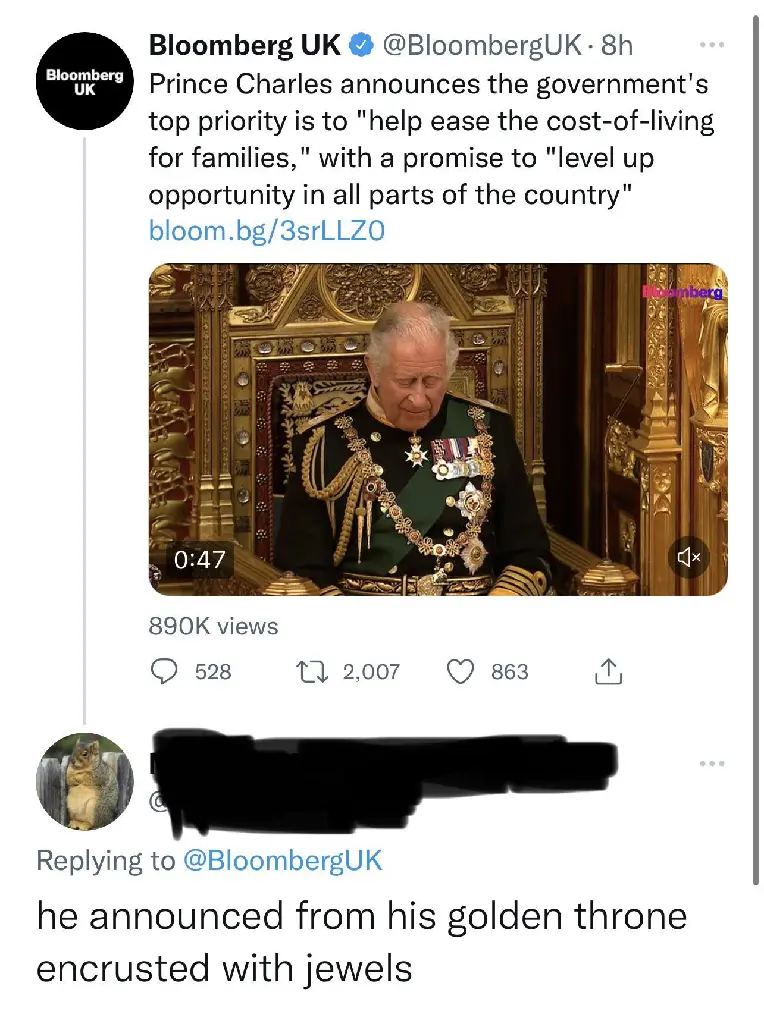This screenshot has height=1024, width=764.
Task: Click the reply speech bubble icon
Action: point(164,671)
